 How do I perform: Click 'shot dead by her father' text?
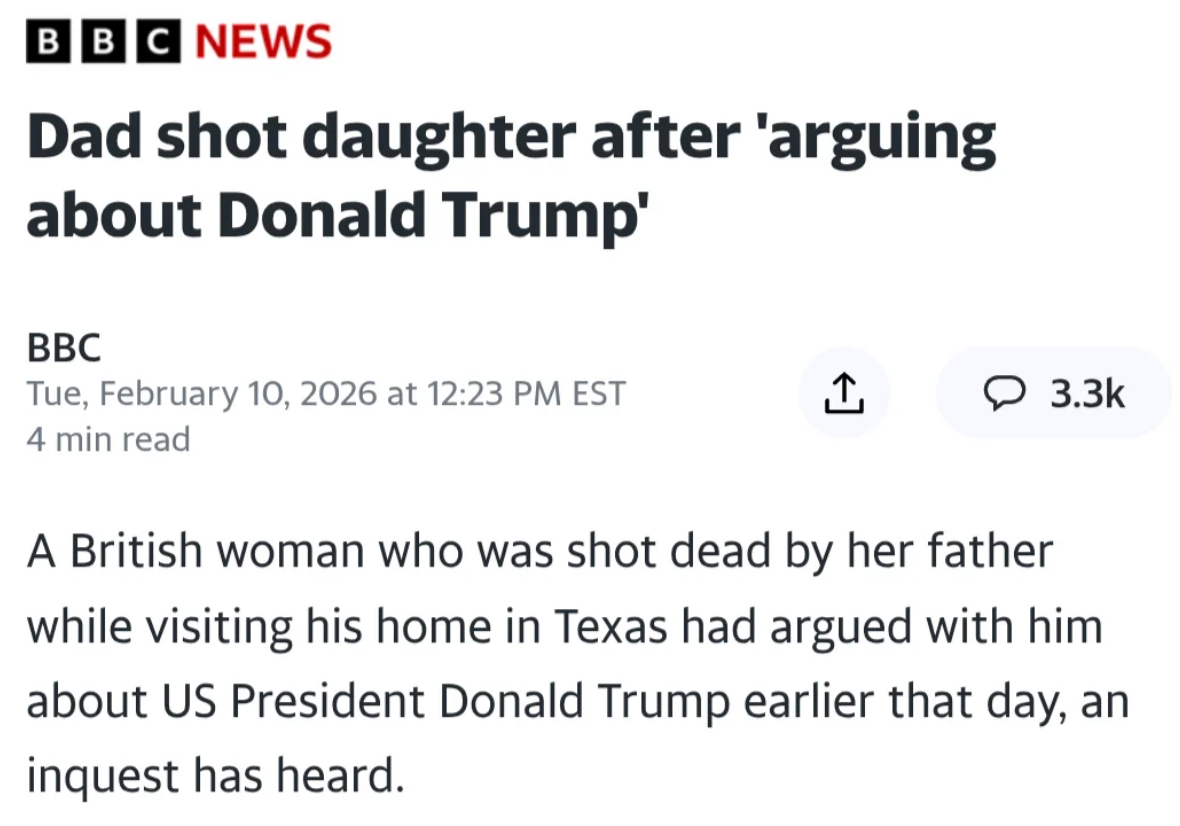[810, 551]
